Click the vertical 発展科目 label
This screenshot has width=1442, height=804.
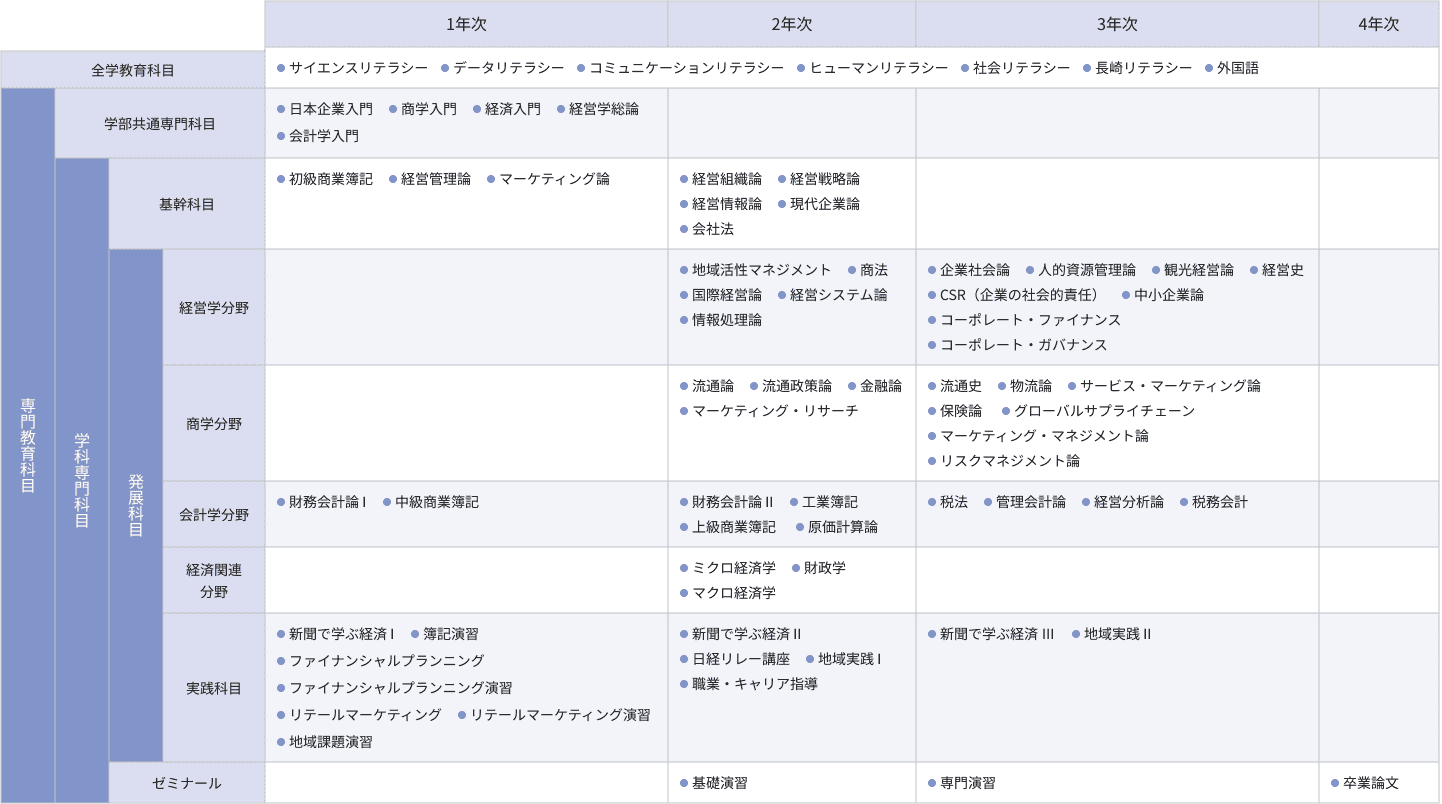[x=136, y=506]
